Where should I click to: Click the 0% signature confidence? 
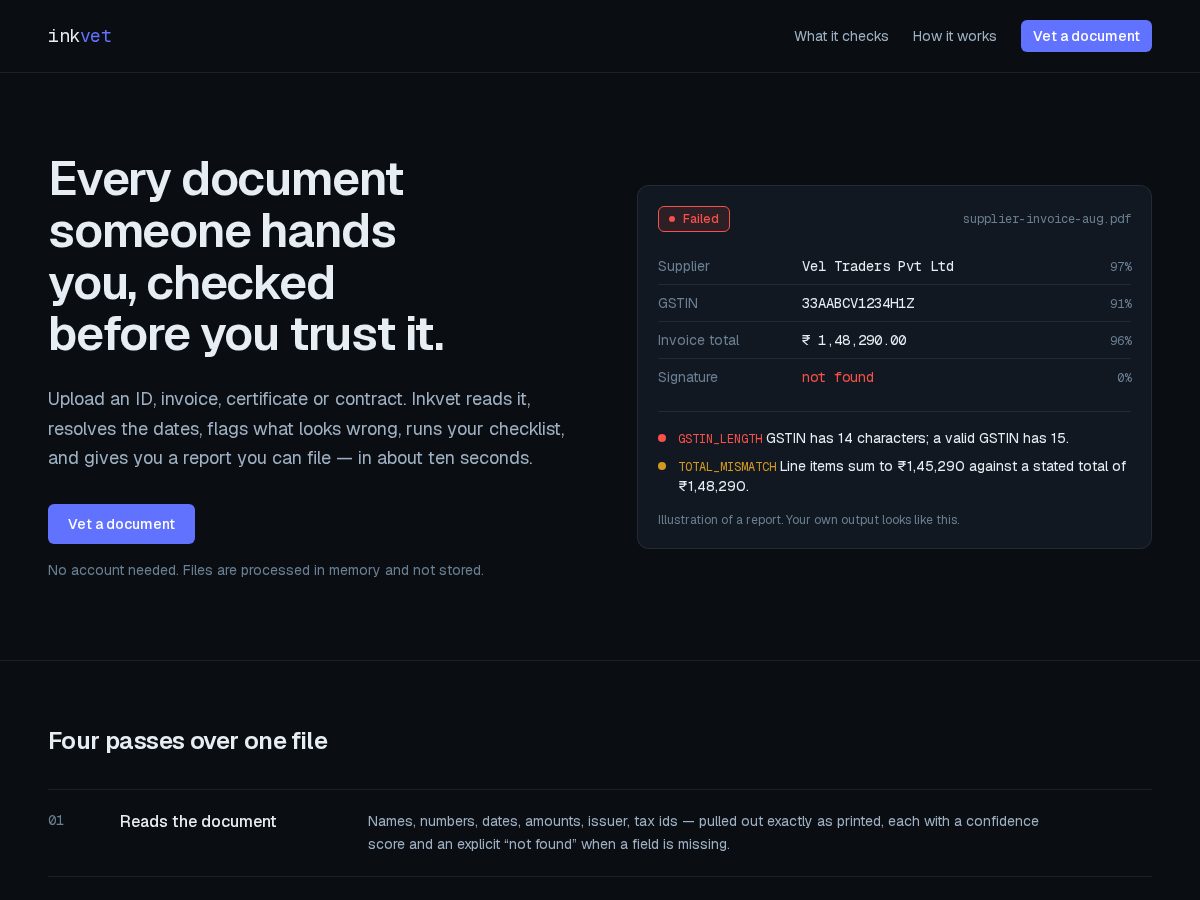coord(1124,378)
